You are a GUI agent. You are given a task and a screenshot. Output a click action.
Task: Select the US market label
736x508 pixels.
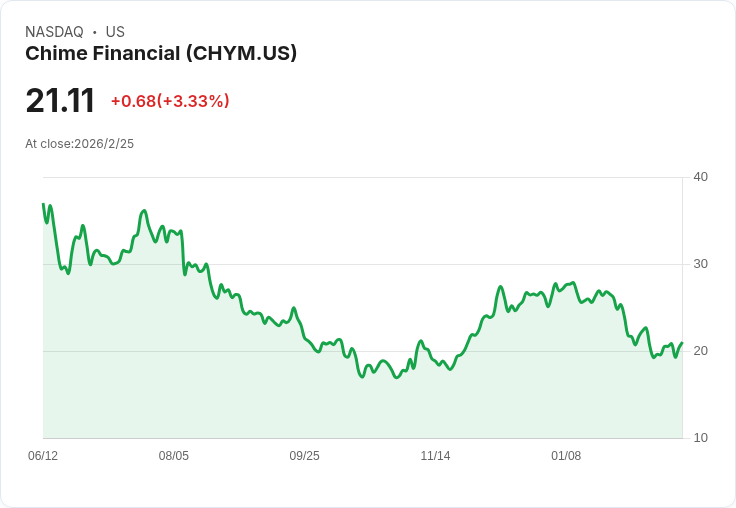coord(115,32)
